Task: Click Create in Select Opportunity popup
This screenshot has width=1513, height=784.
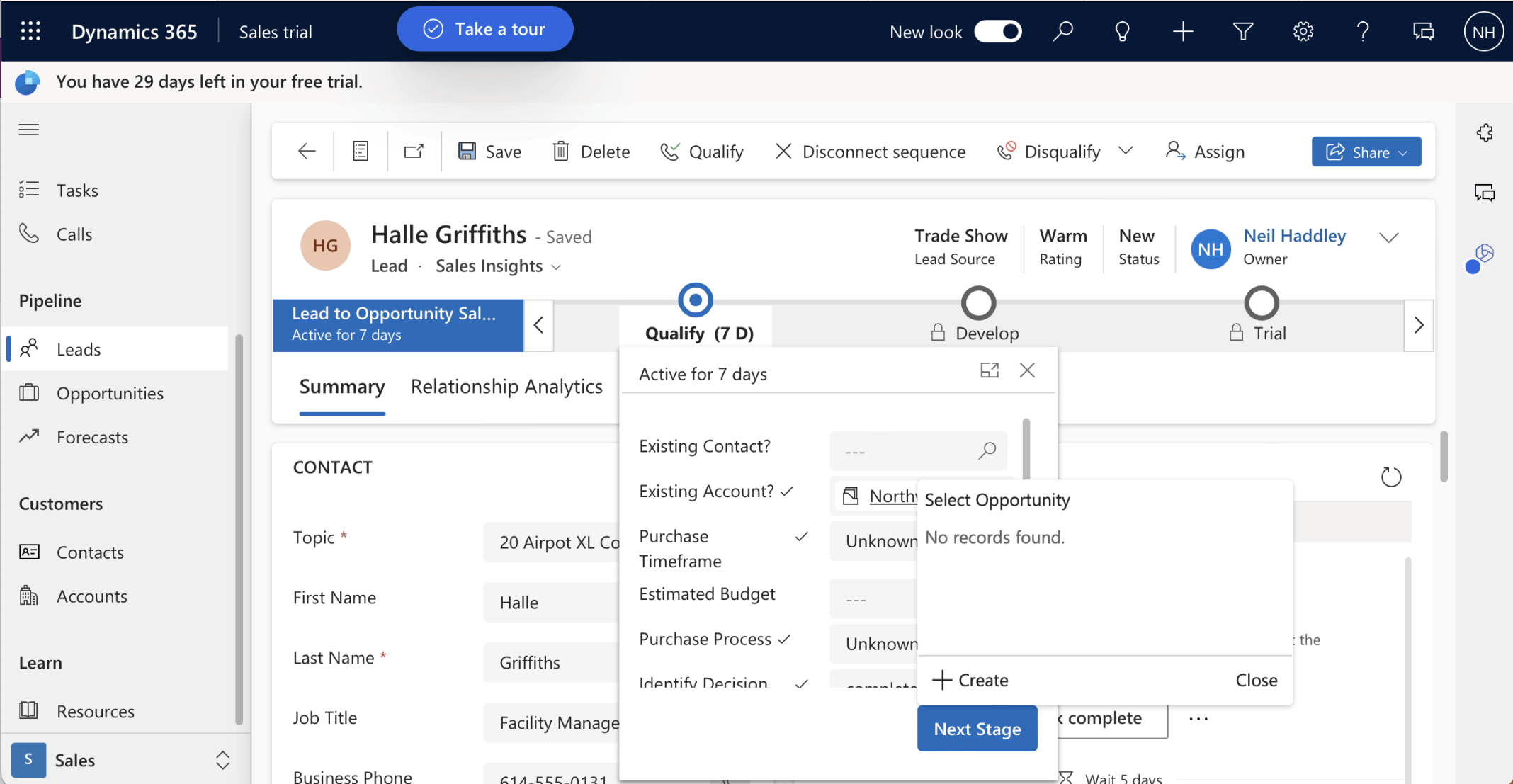Action: click(970, 680)
